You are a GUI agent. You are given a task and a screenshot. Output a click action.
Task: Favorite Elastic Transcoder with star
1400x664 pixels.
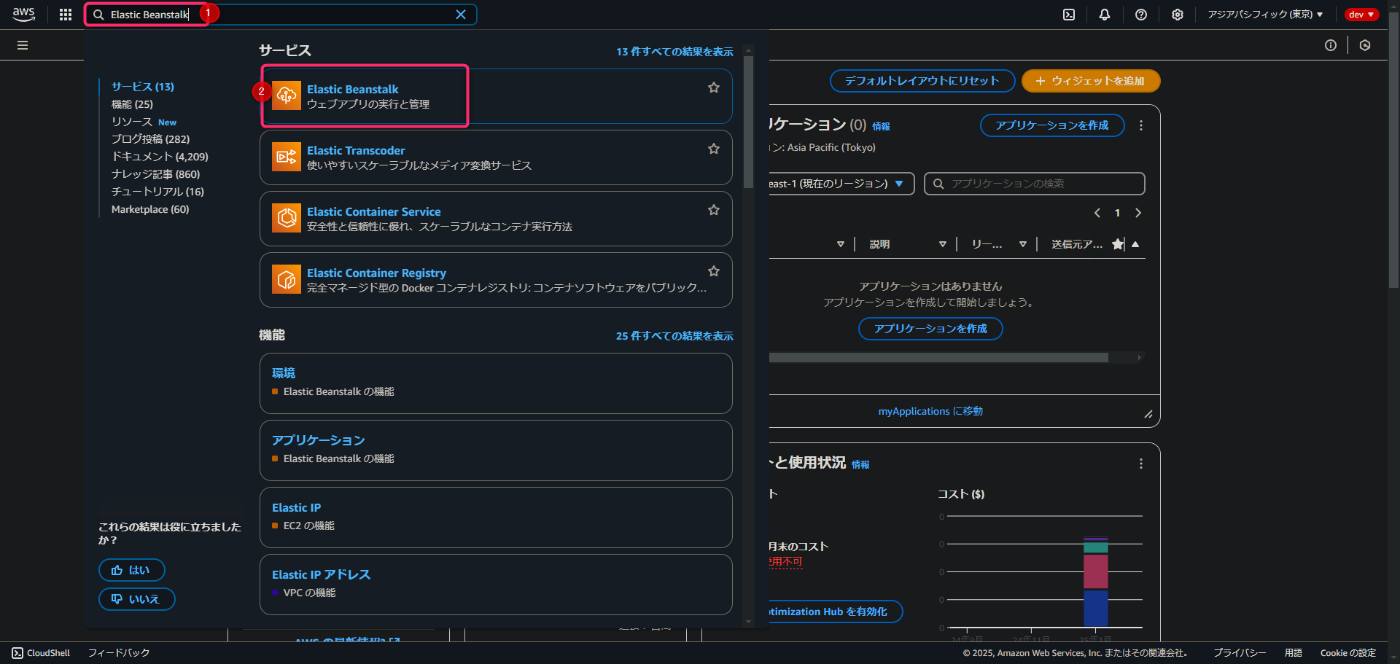(714, 149)
